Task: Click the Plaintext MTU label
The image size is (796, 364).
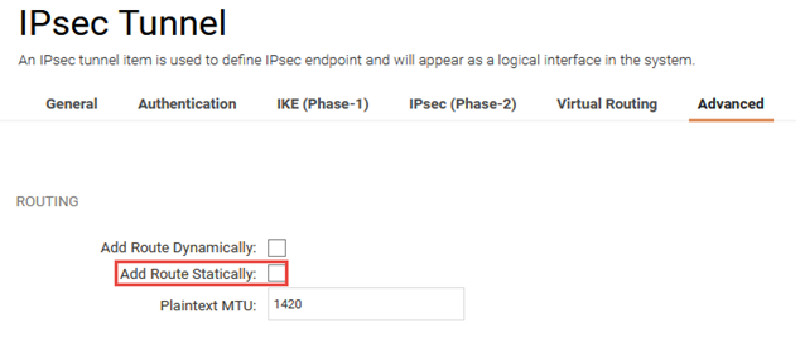Action: coord(209,306)
